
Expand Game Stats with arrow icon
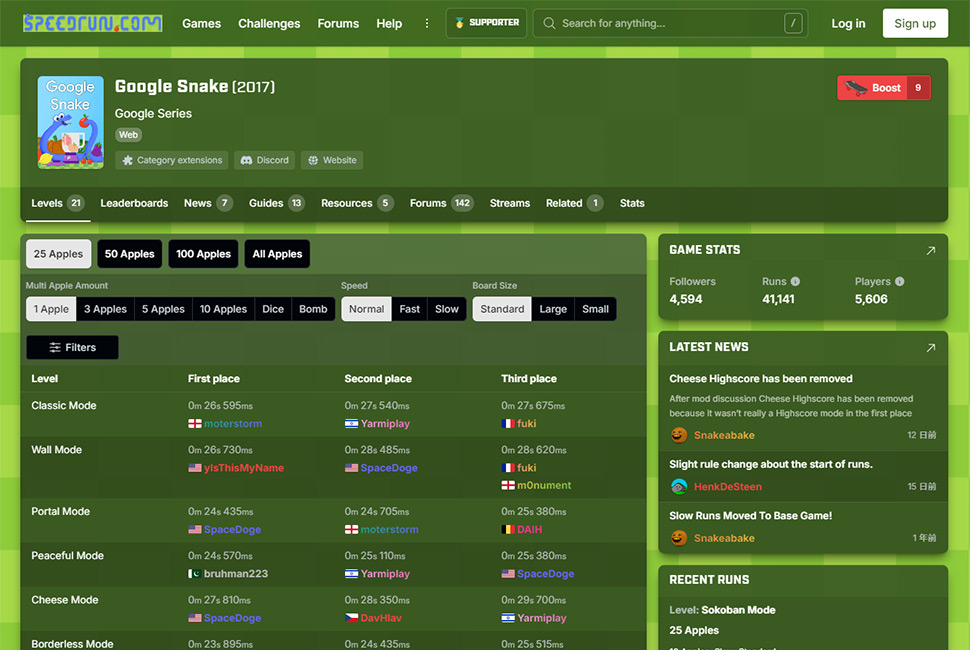930,250
